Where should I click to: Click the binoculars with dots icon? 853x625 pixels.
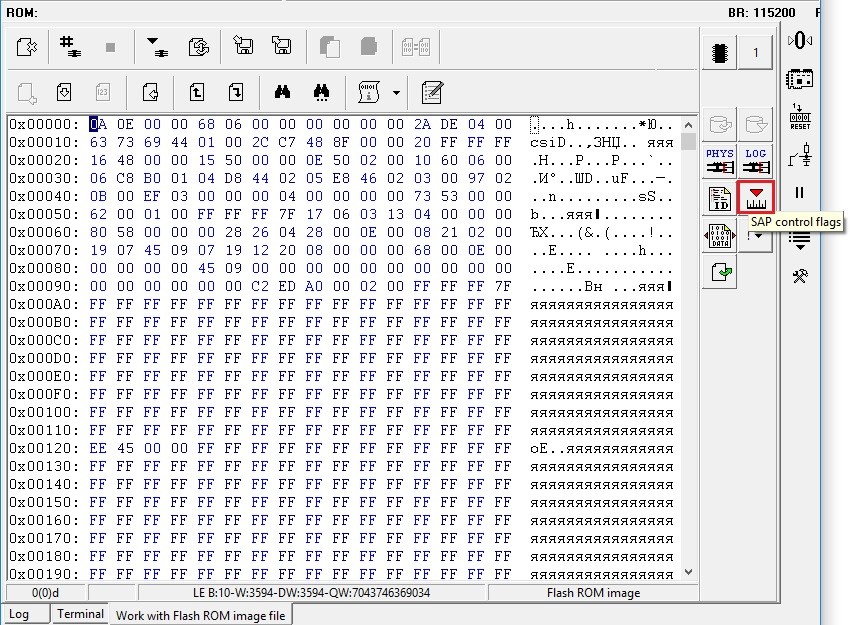click(x=322, y=92)
